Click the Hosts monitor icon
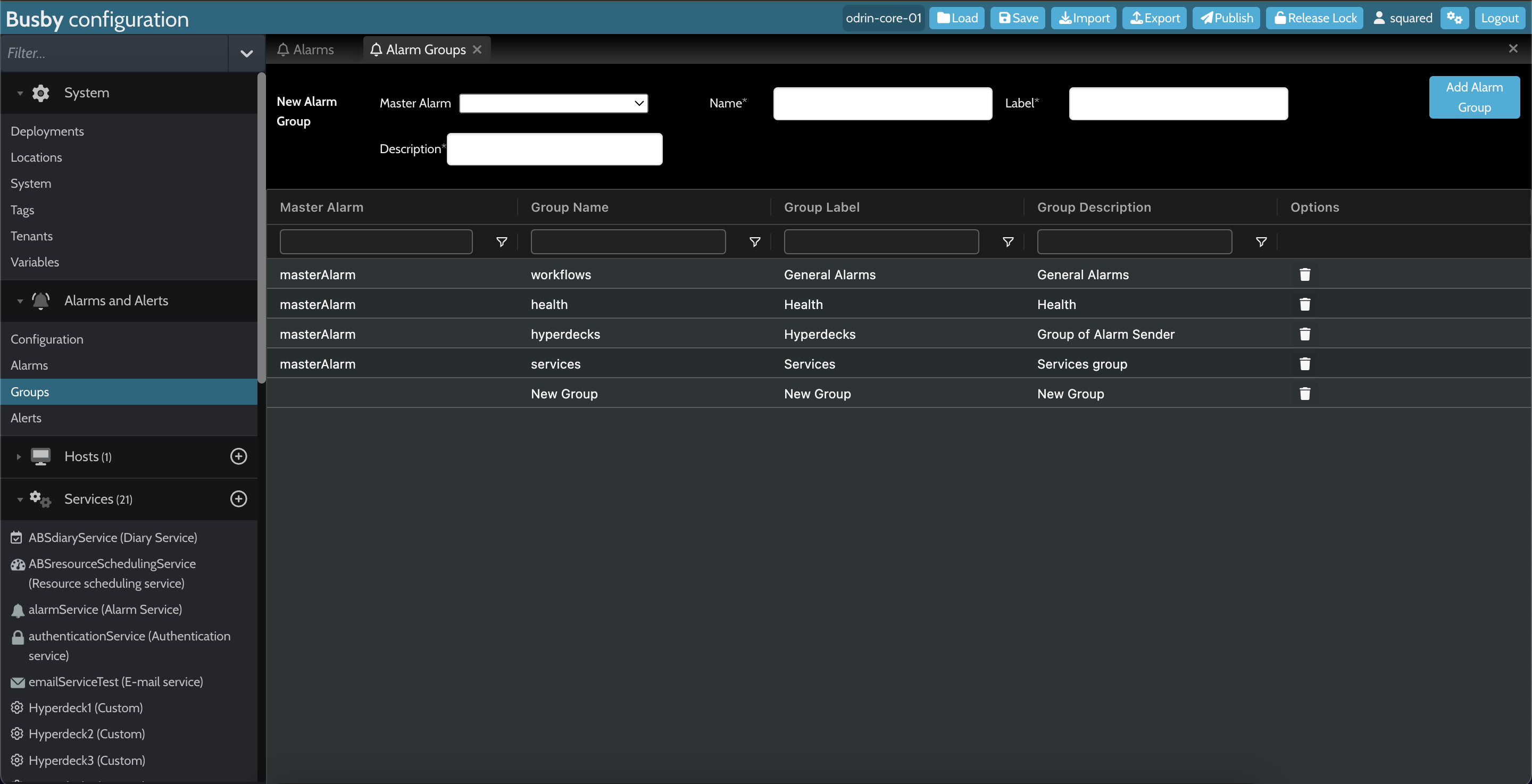Viewport: 1532px width, 784px height. pyautogui.click(x=40, y=456)
